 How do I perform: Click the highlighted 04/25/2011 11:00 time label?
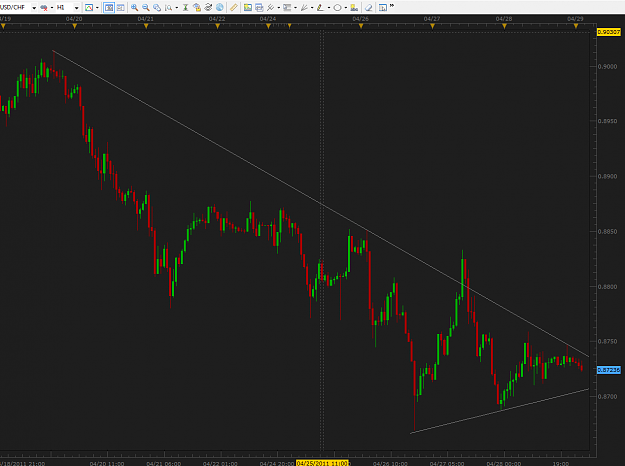(322, 463)
